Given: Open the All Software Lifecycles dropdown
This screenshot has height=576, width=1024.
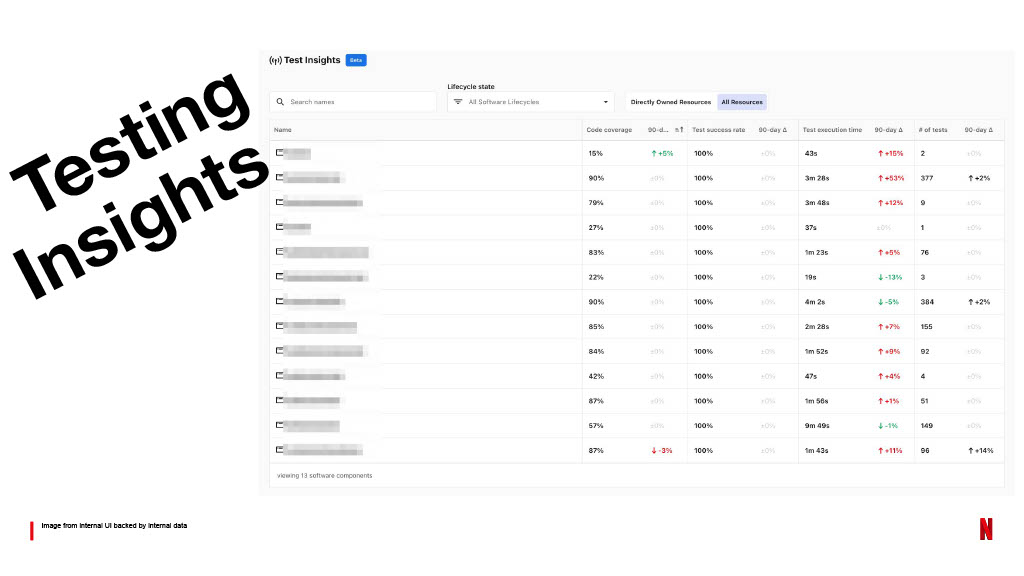Looking at the screenshot, I should click(530, 102).
